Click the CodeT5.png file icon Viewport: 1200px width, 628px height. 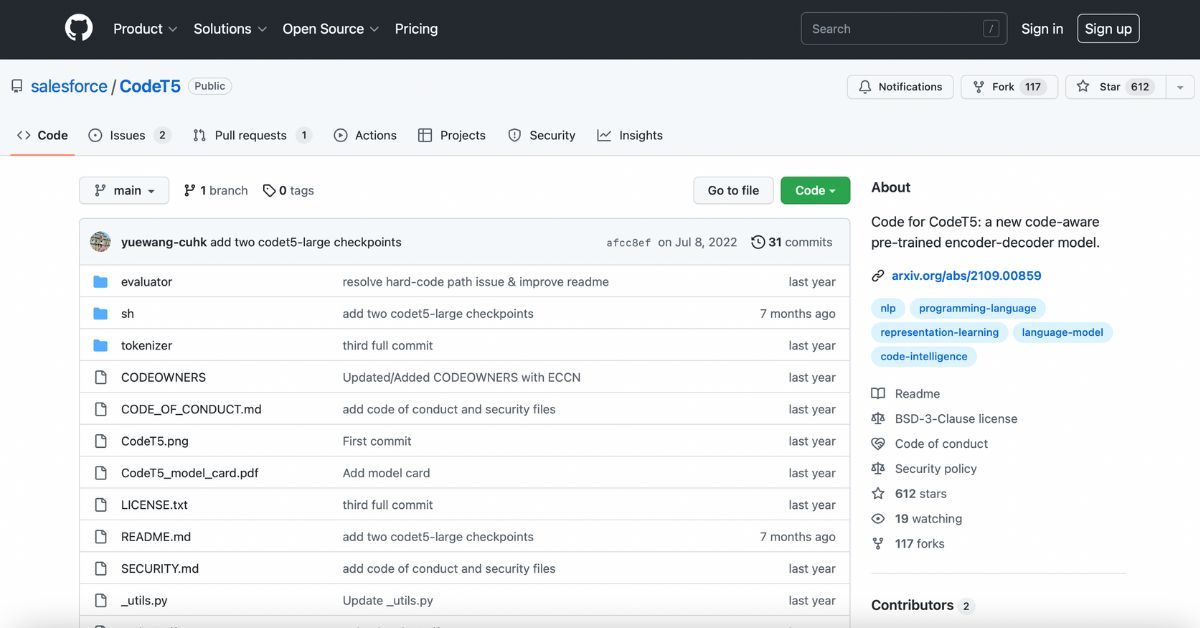click(101, 441)
